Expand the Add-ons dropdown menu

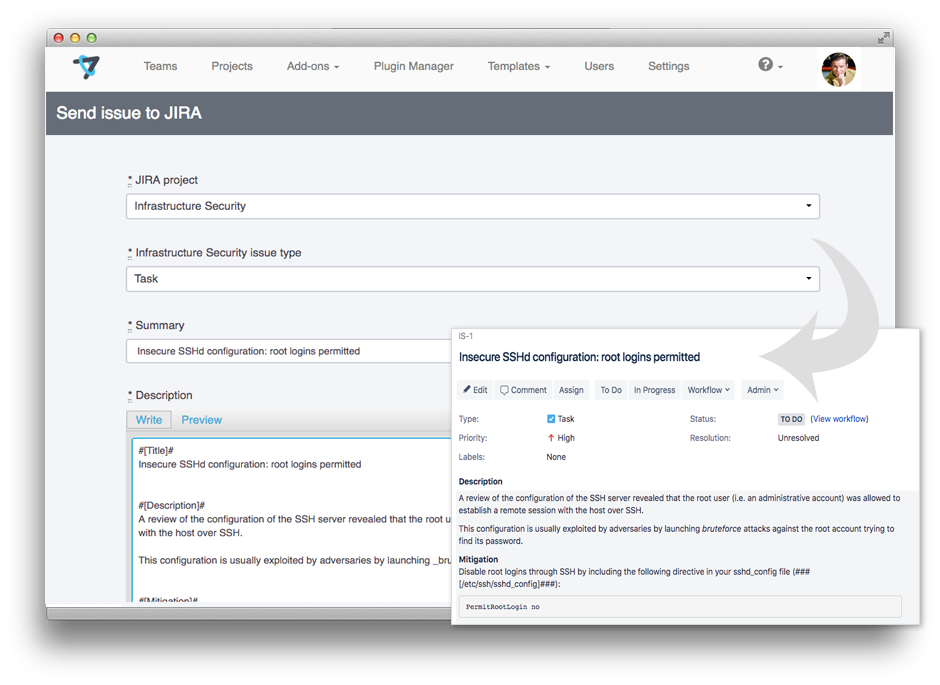pyautogui.click(x=312, y=66)
